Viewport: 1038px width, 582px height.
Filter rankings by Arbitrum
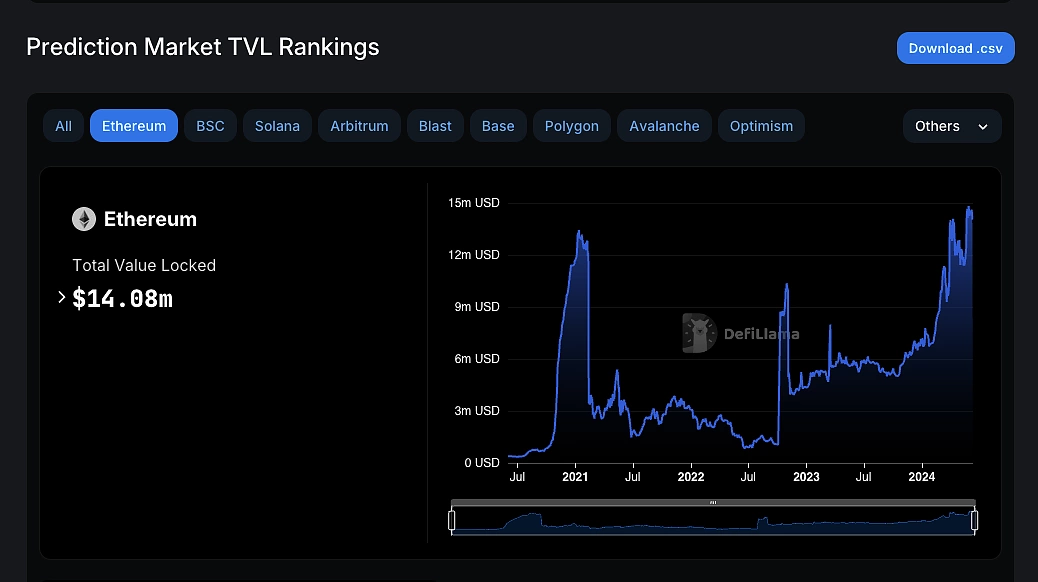click(x=359, y=126)
